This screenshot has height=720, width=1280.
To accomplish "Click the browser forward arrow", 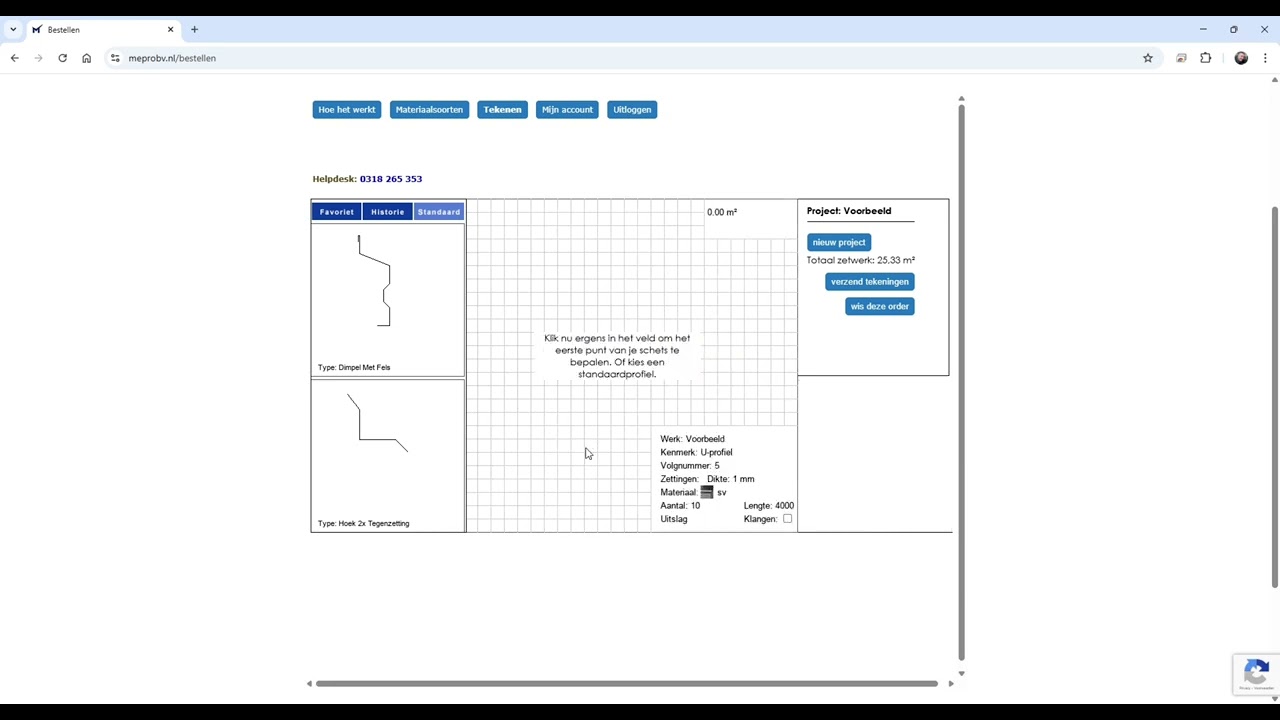I will click(x=38, y=58).
